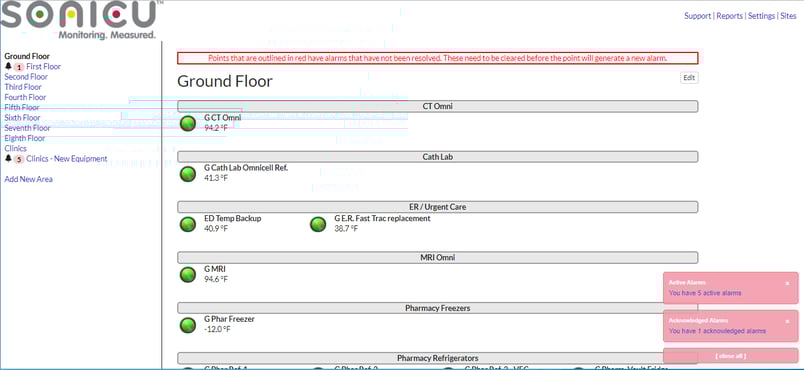Select Ground Floor in the area list
The image size is (804, 370).
coord(27,56)
